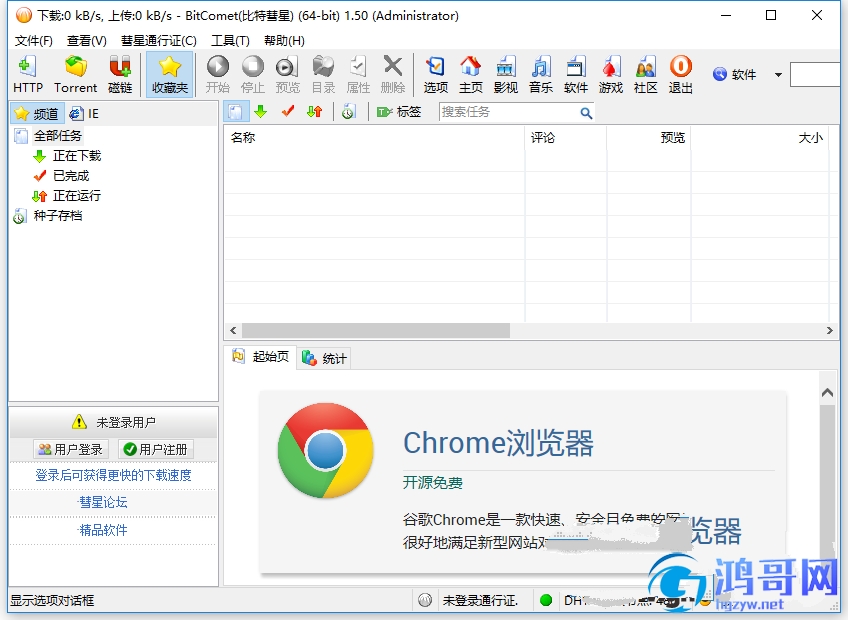Click the 用户登录 login button
Image resolution: width=848 pixels, height=620 pixels.
click(x=71, y=450)
